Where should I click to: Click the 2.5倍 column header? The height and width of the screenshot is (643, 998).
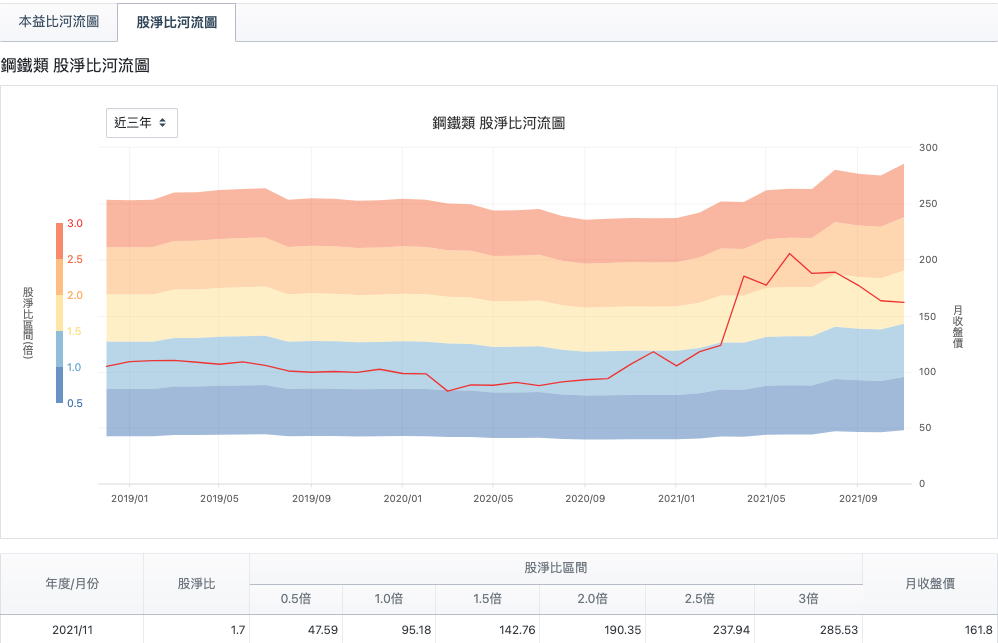(x=699, y=599)
